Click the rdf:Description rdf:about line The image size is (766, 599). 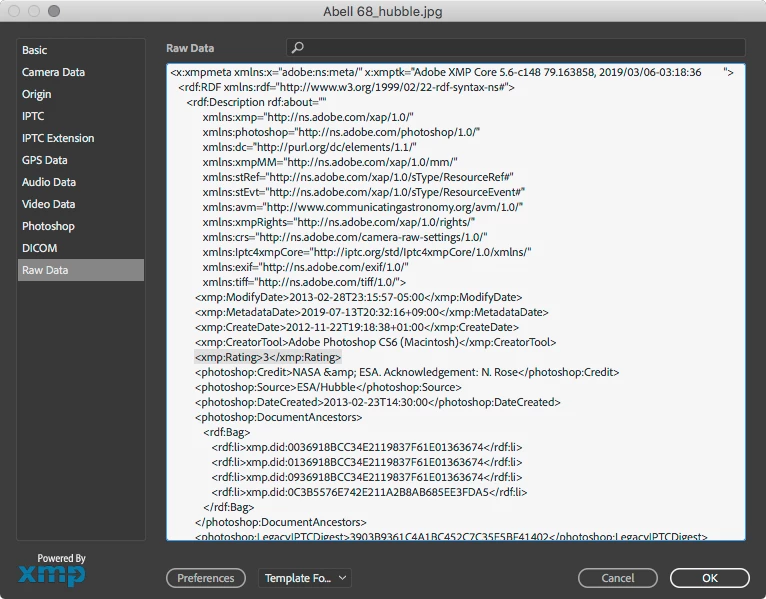coord(256,102)
